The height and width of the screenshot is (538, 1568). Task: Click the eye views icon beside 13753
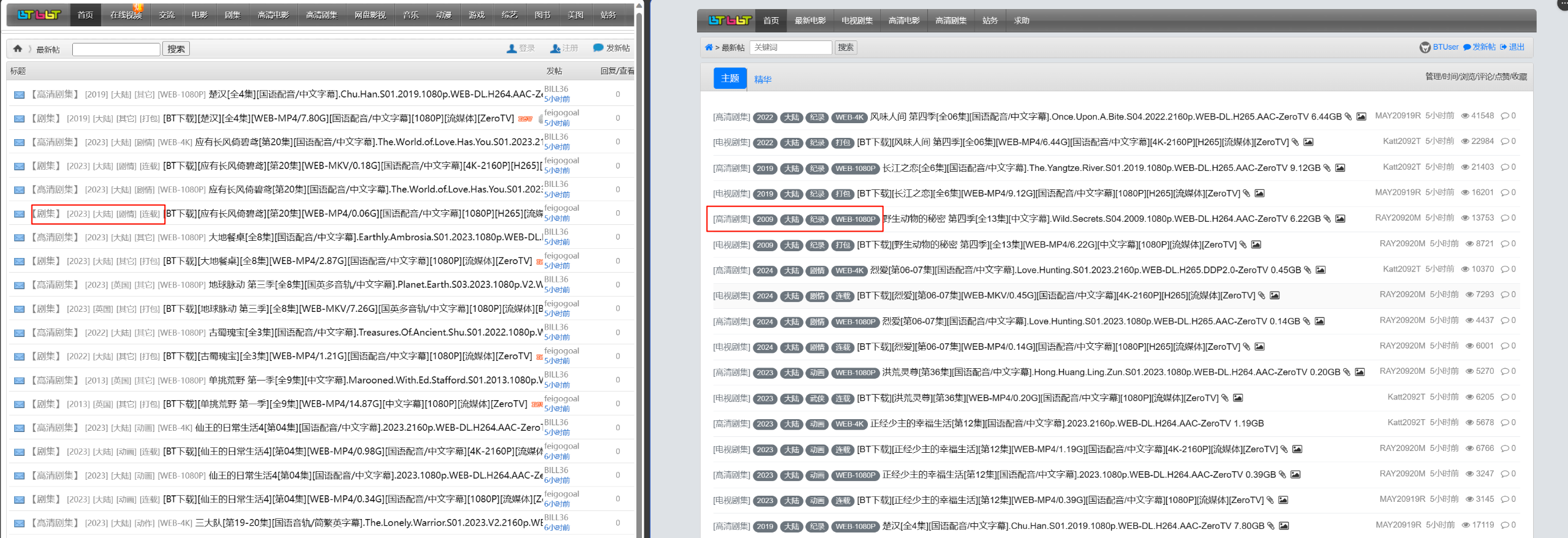click(1465, 218)
